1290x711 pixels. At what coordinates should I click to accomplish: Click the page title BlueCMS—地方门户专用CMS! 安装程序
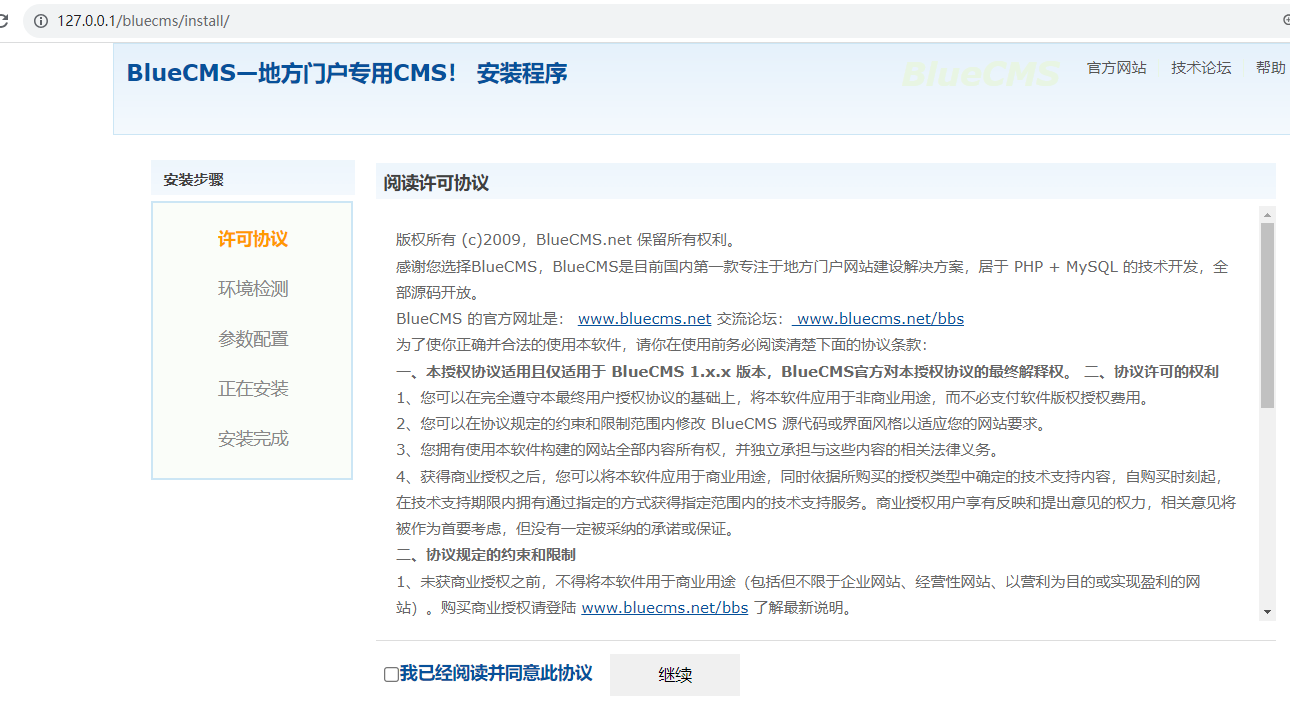(347, 73)
